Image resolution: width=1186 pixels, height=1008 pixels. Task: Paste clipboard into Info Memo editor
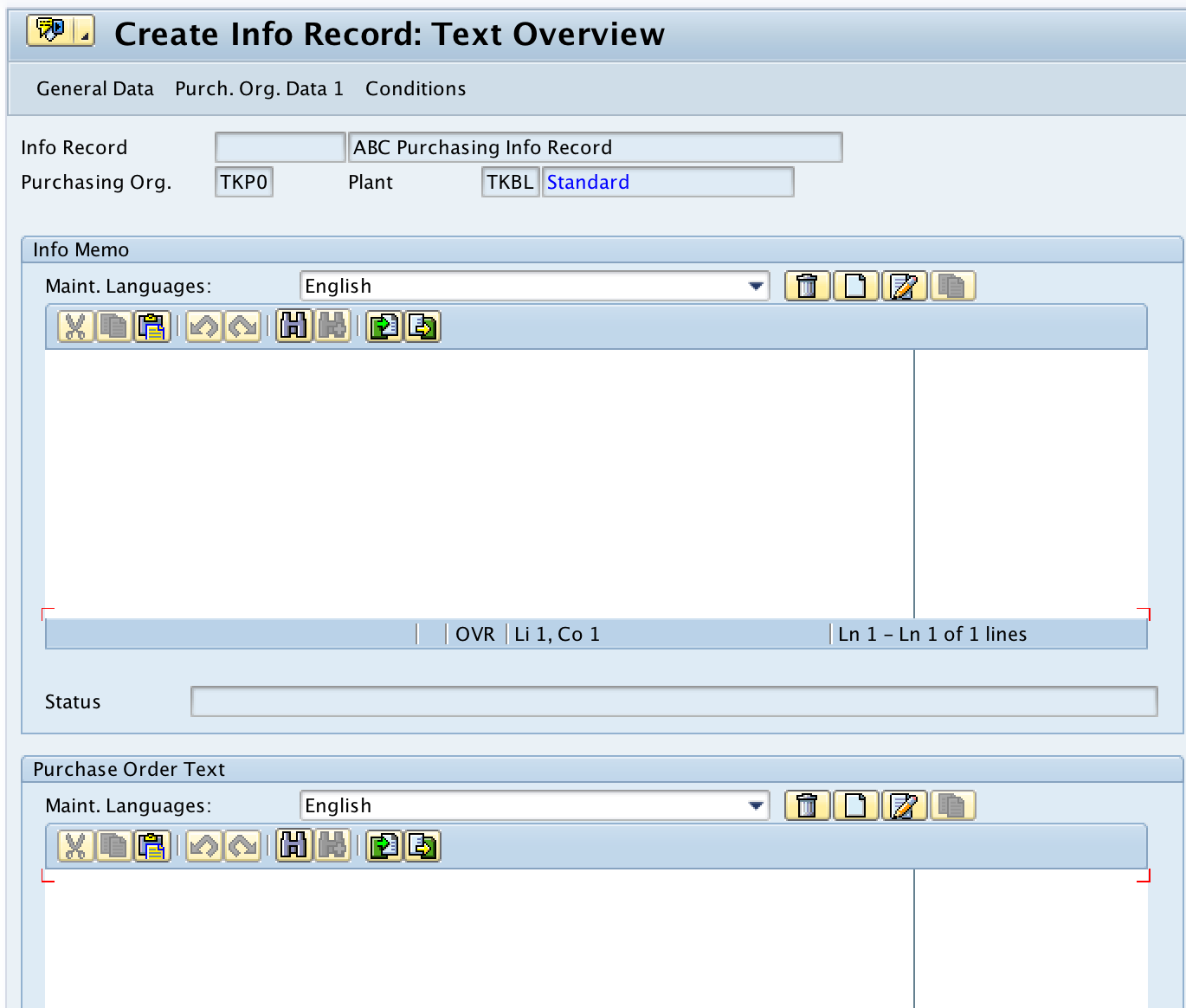(152, 326)
